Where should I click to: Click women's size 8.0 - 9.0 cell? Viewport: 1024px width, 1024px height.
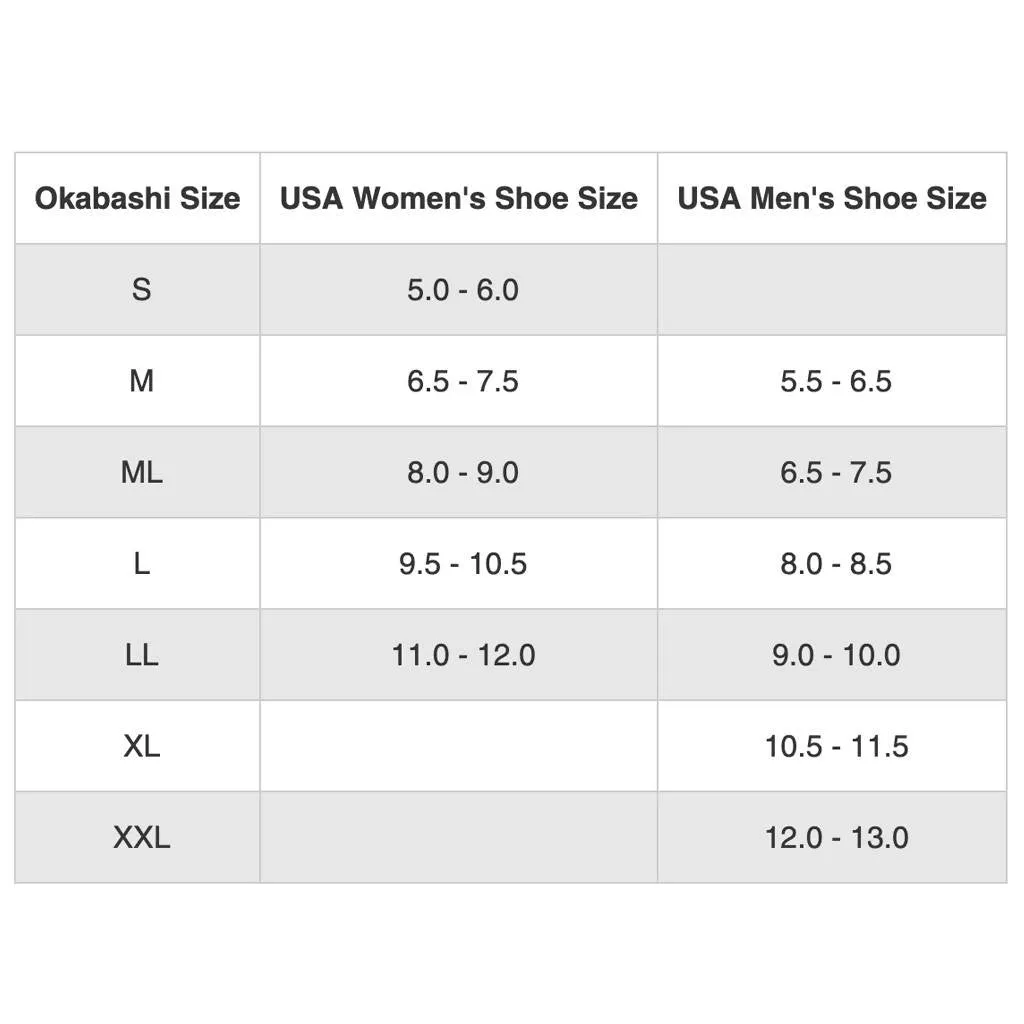coord(458,472)
